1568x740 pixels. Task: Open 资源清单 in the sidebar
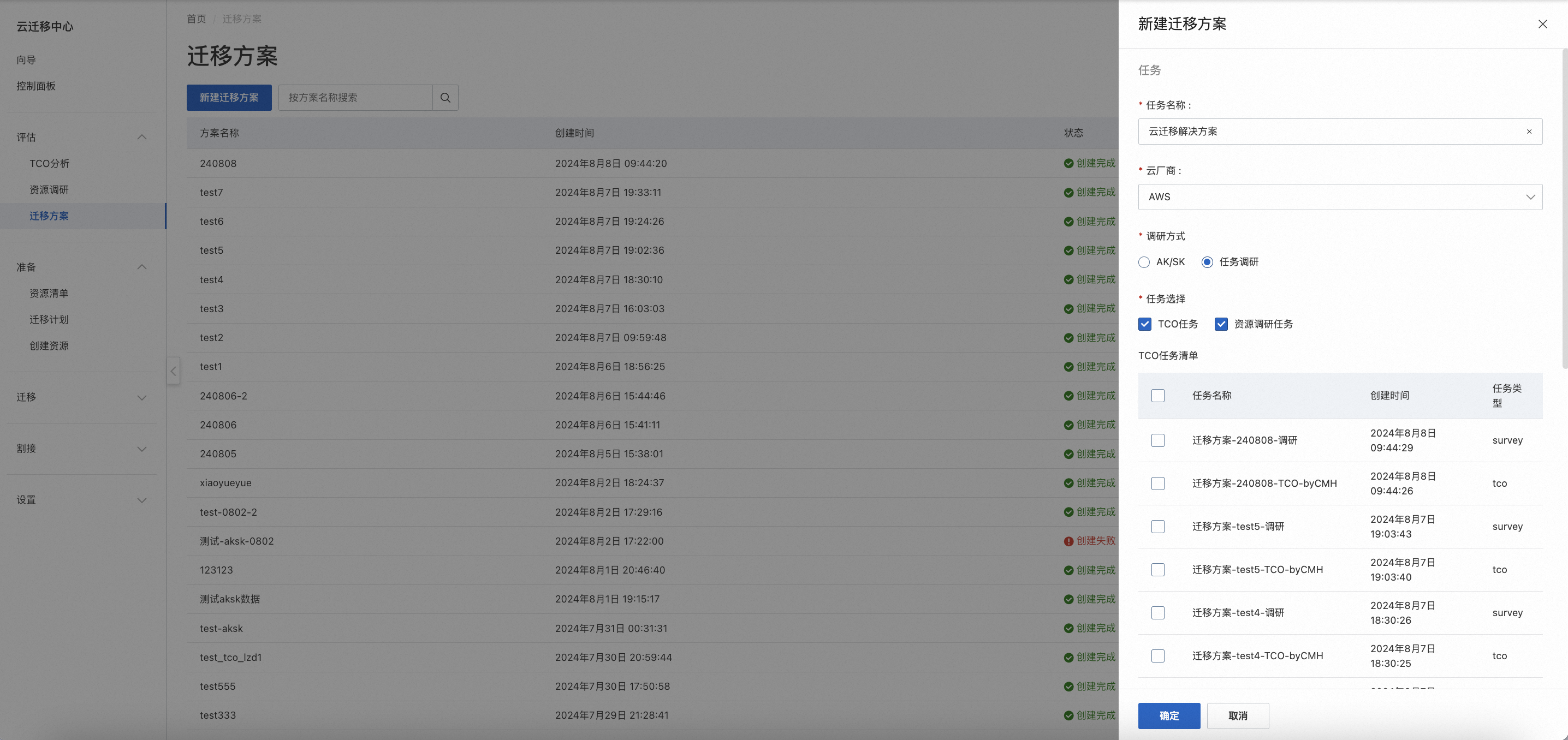(x=49, y=293)
